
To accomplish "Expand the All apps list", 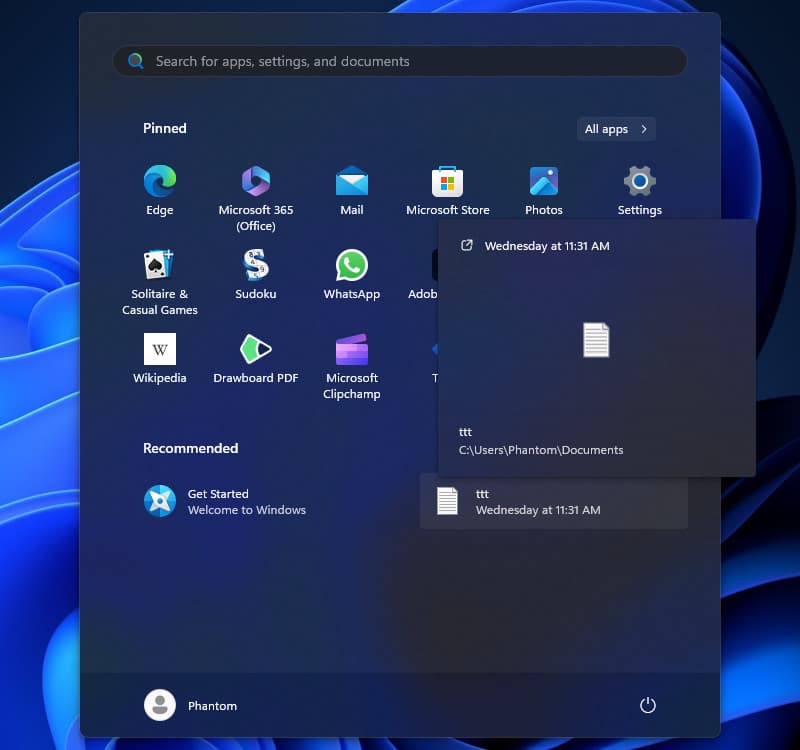I will click(616, 129).
